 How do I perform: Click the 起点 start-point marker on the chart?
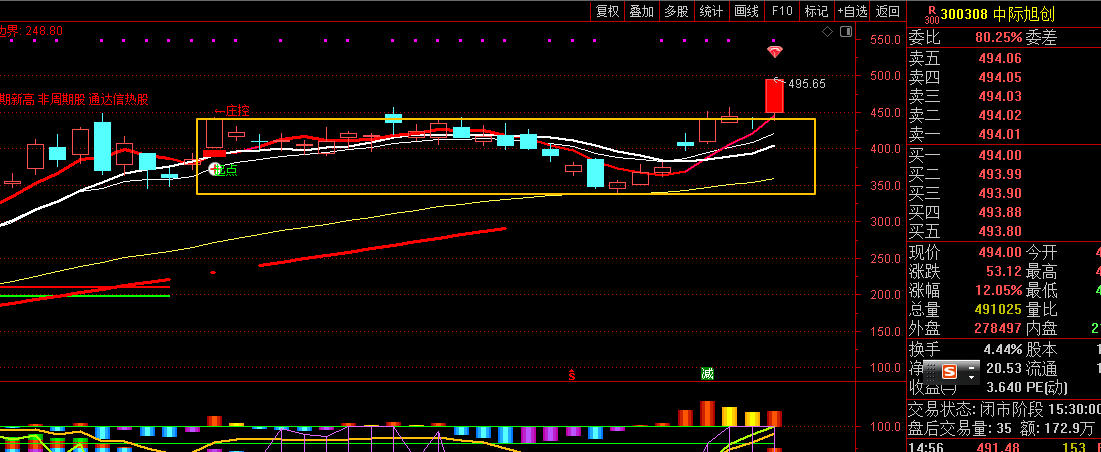[x=215, y=170]
